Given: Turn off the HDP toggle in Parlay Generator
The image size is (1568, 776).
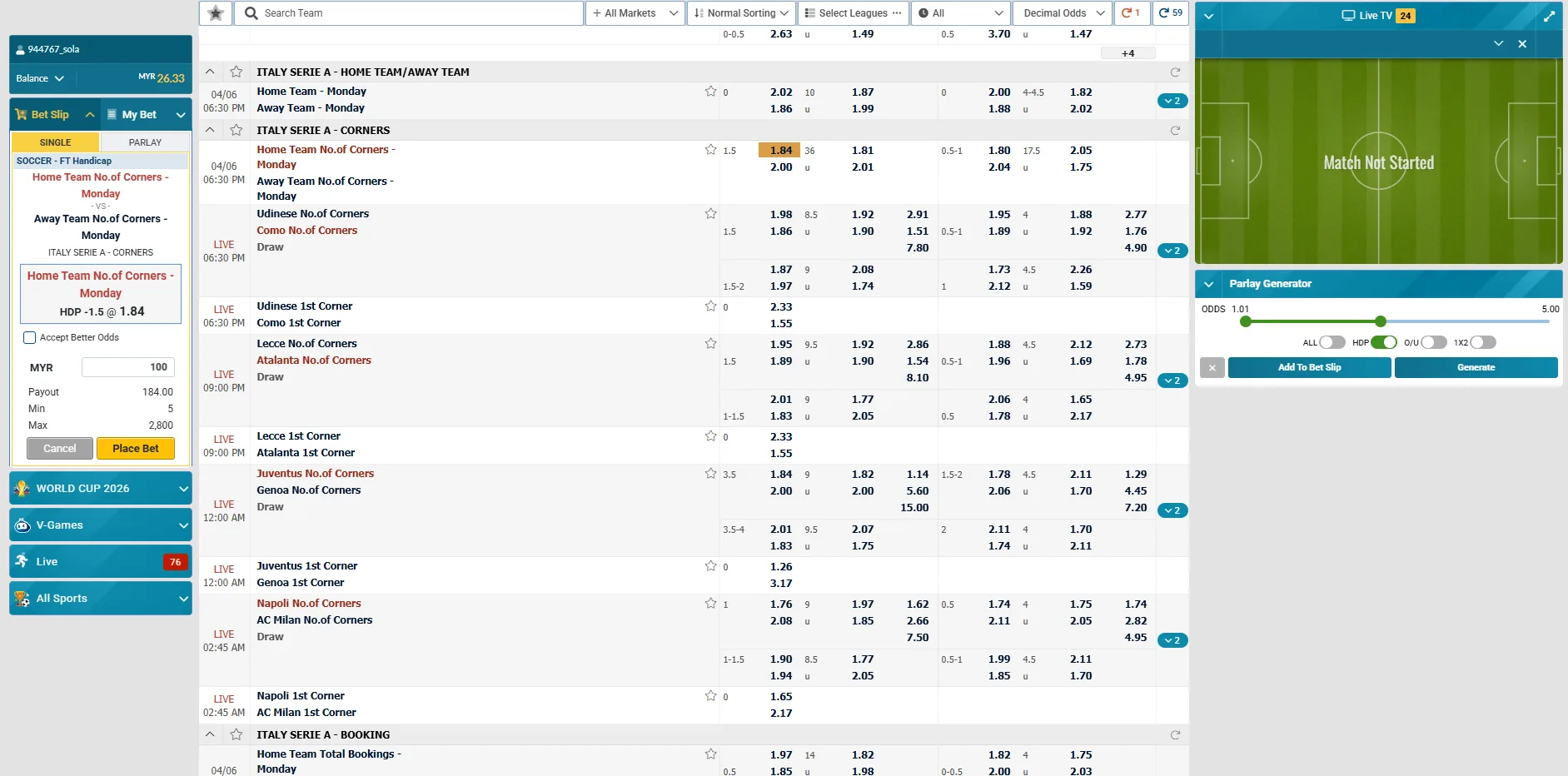Looking at the screenshot, I should coord(1383,342).
